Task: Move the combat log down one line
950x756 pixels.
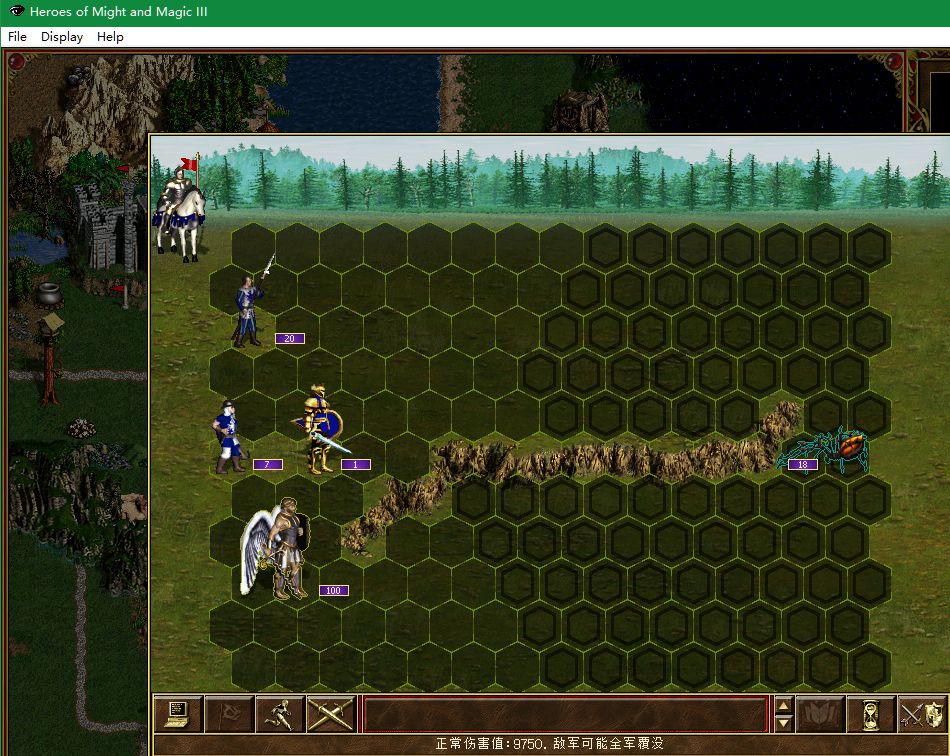Action: pos(783,723)
